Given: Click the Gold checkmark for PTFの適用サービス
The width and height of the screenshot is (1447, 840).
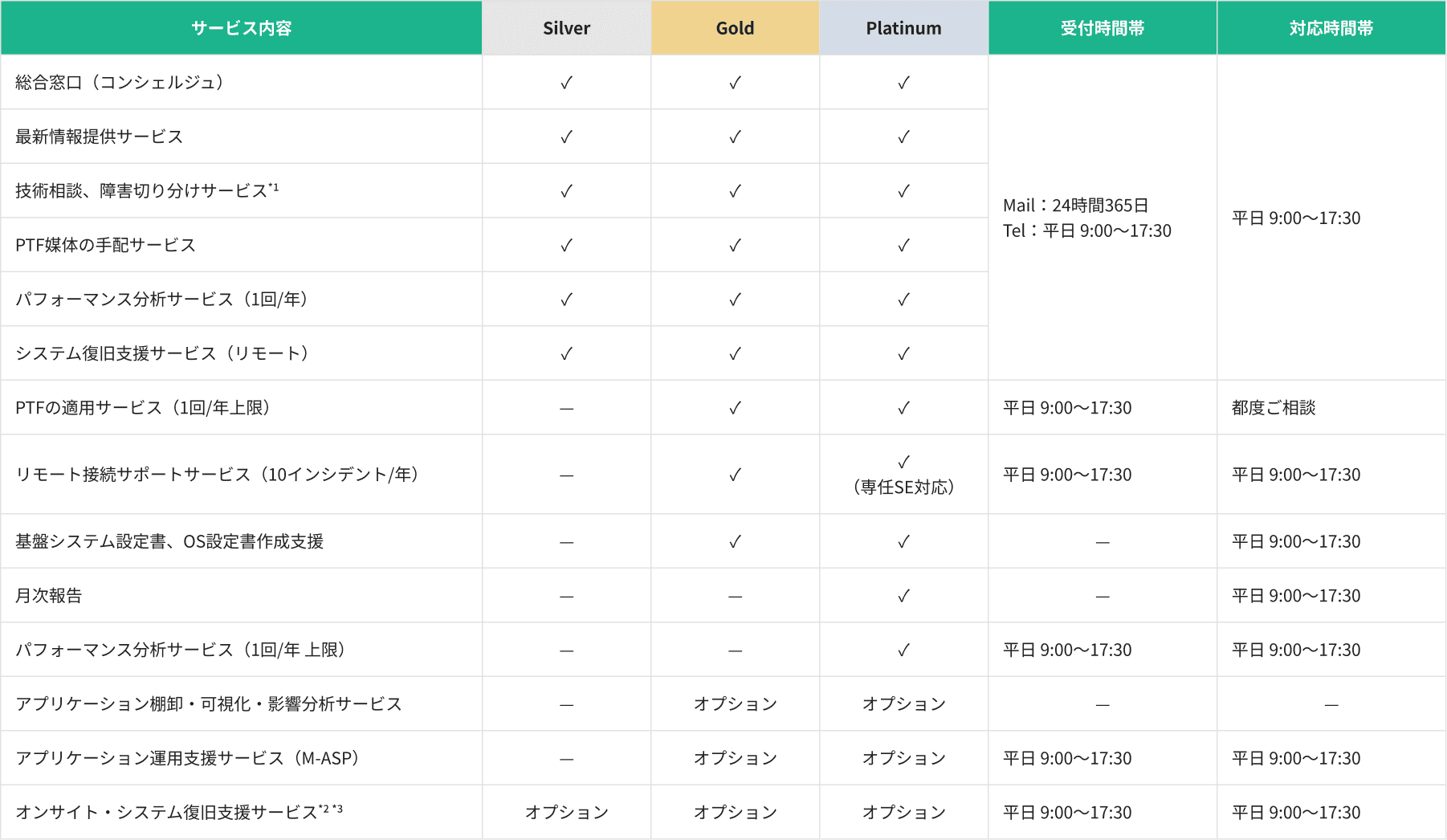Looking at the screenshot, I should tap(735, 408).
